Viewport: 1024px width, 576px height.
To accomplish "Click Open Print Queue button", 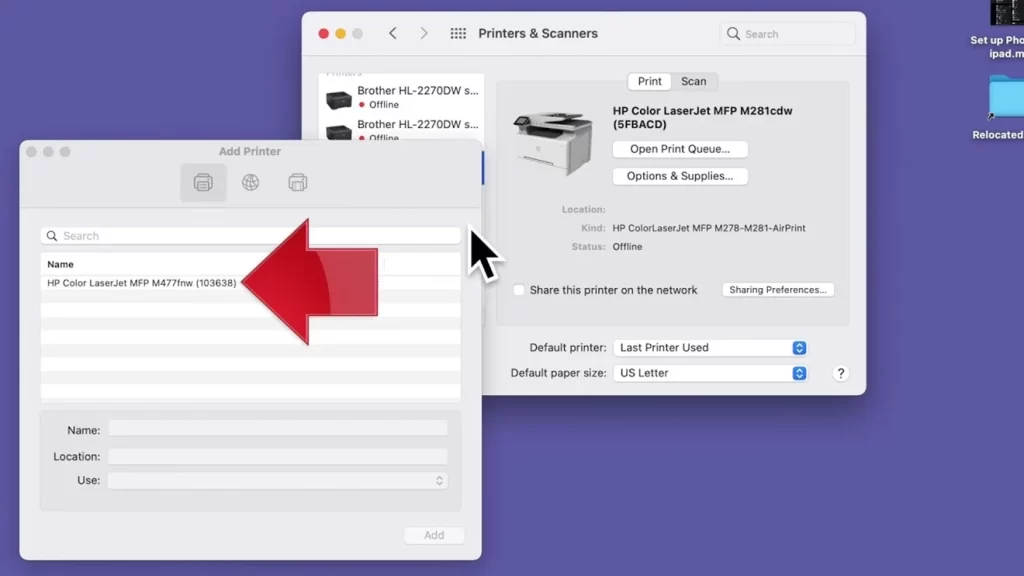I will [680, 148].
